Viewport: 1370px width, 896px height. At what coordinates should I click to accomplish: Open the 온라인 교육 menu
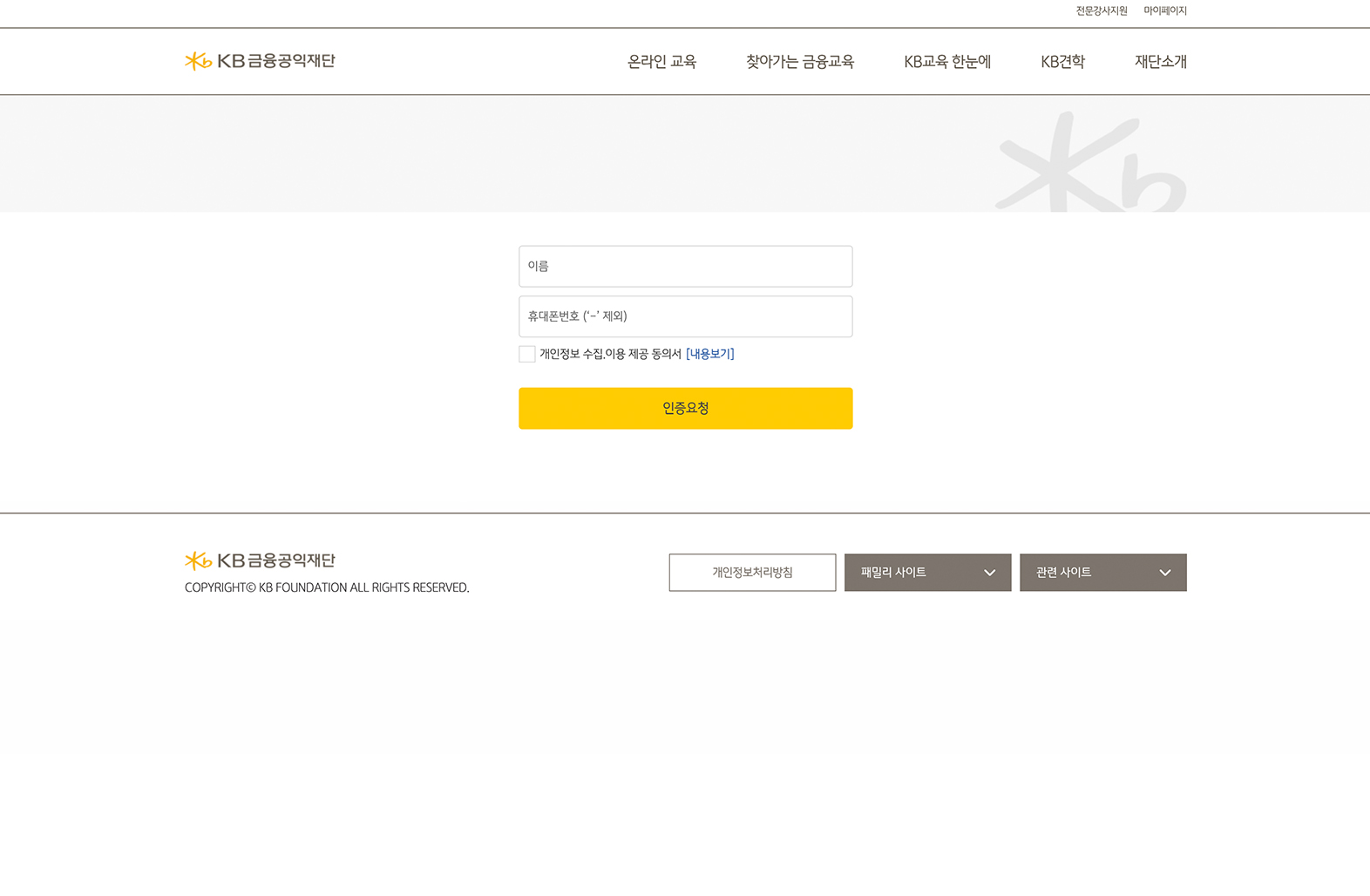click(x=661, y=62)
